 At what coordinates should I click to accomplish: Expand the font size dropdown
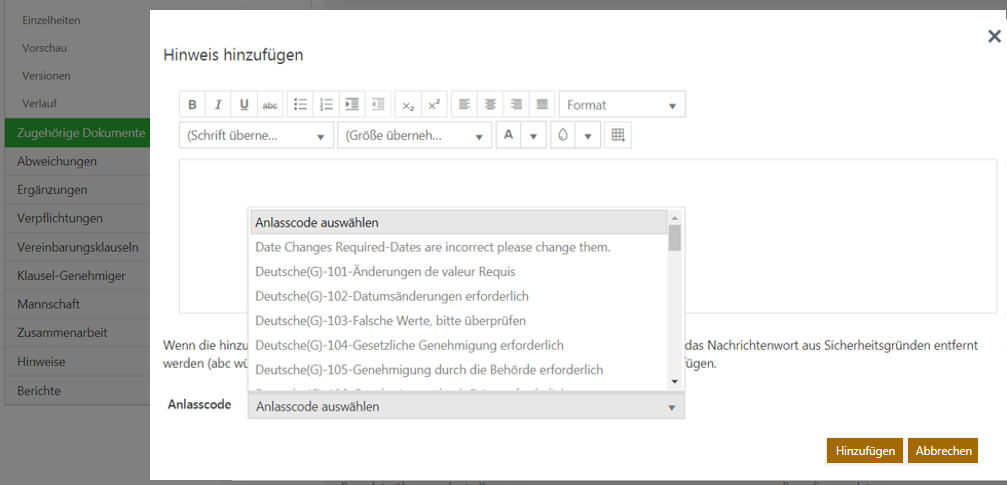click(x=414, y=135)
